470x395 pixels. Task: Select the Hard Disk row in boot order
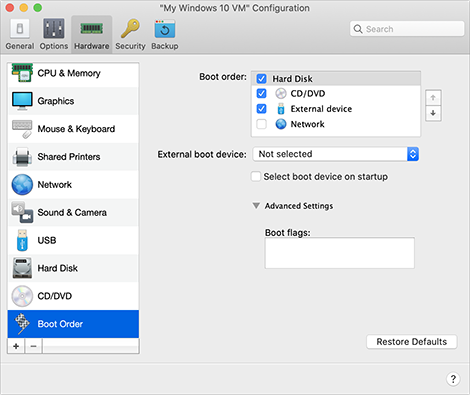(x=336, y=79)
